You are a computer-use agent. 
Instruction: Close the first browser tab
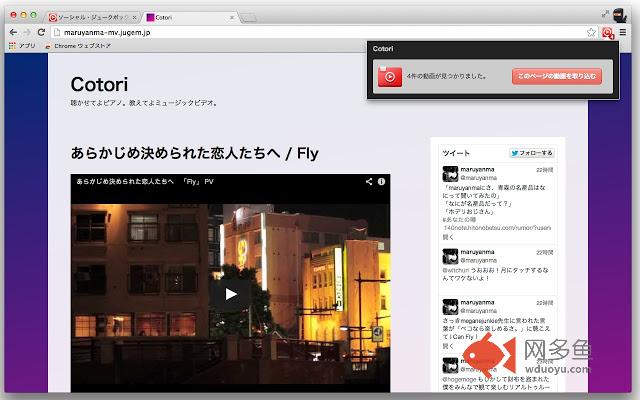coord(134,18)
